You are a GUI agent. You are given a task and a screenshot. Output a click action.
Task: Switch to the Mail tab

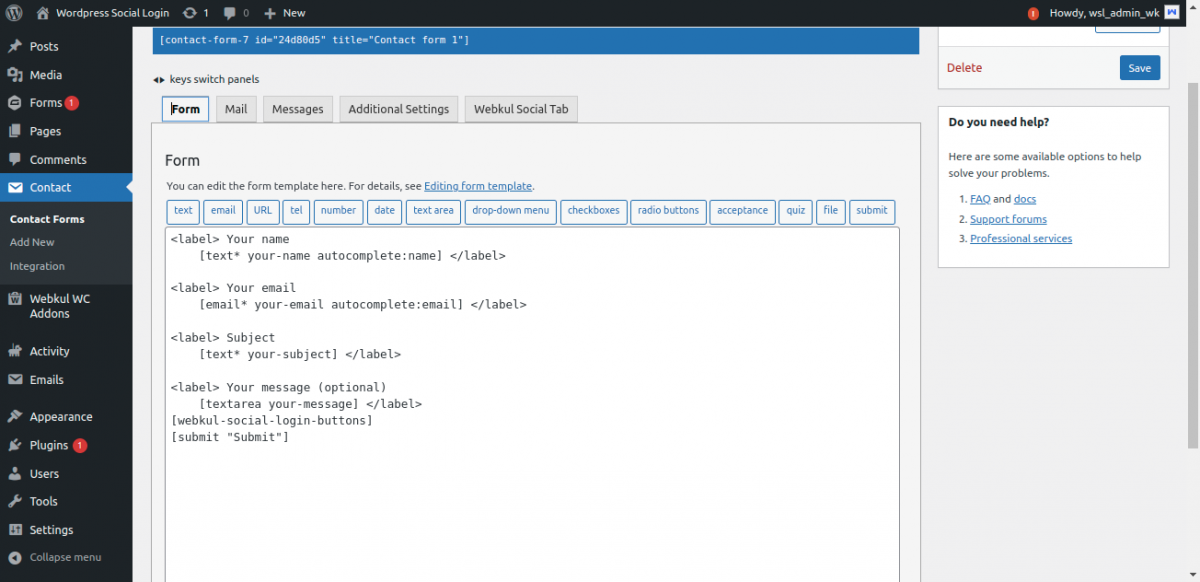click(x=236, y=109)
